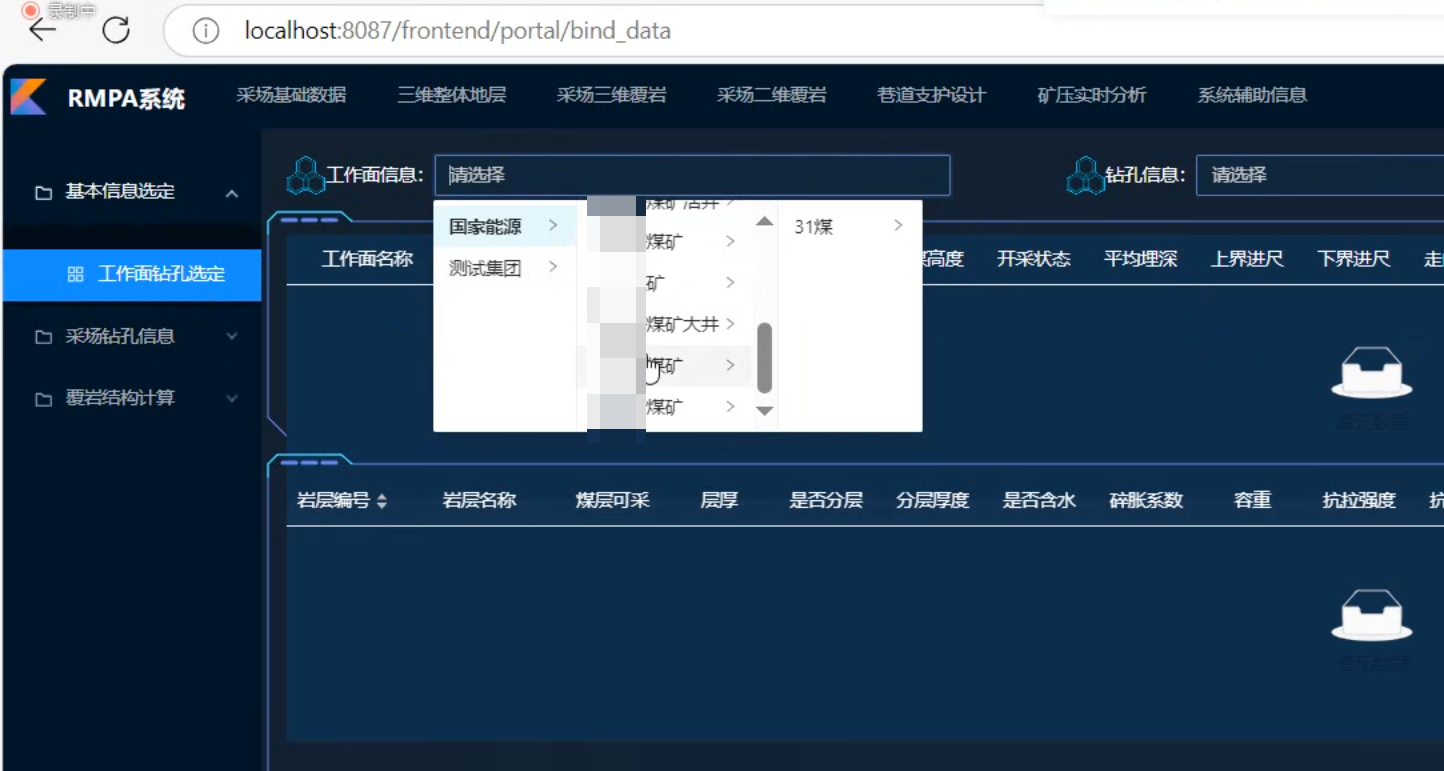Collapse 基本信息选定 with its up chevron
Image resolution: width=1444 pixels, height=771 pixels.
[232, 192]
